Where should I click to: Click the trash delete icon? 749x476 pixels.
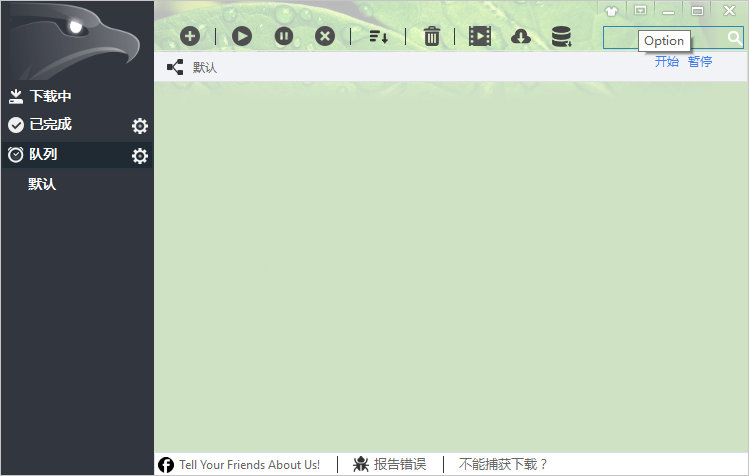coord(432,37)
